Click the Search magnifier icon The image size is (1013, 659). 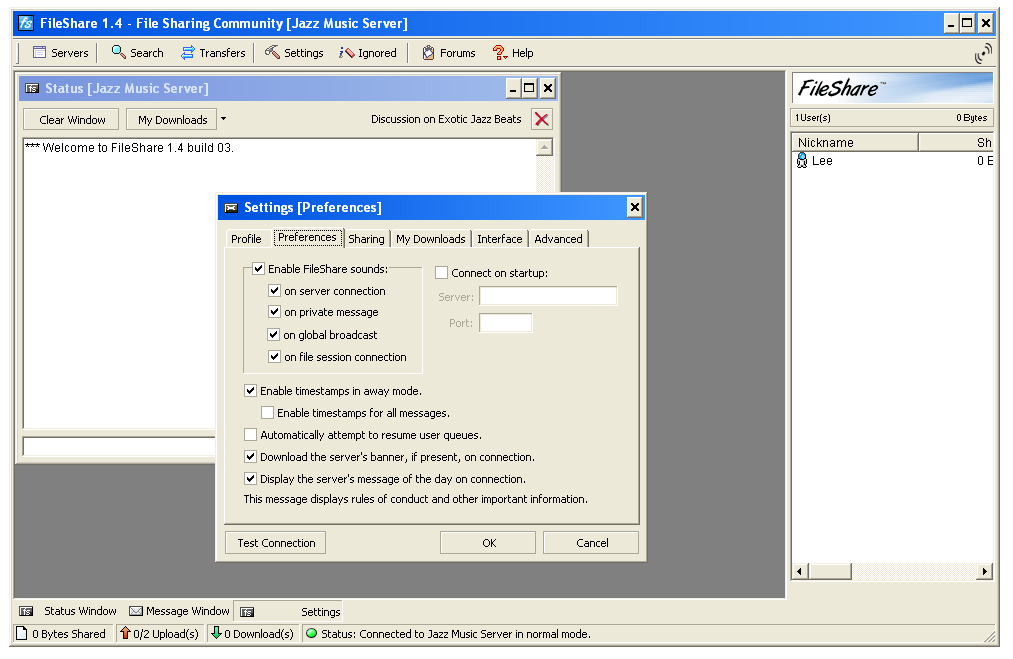tap(119, 53)
